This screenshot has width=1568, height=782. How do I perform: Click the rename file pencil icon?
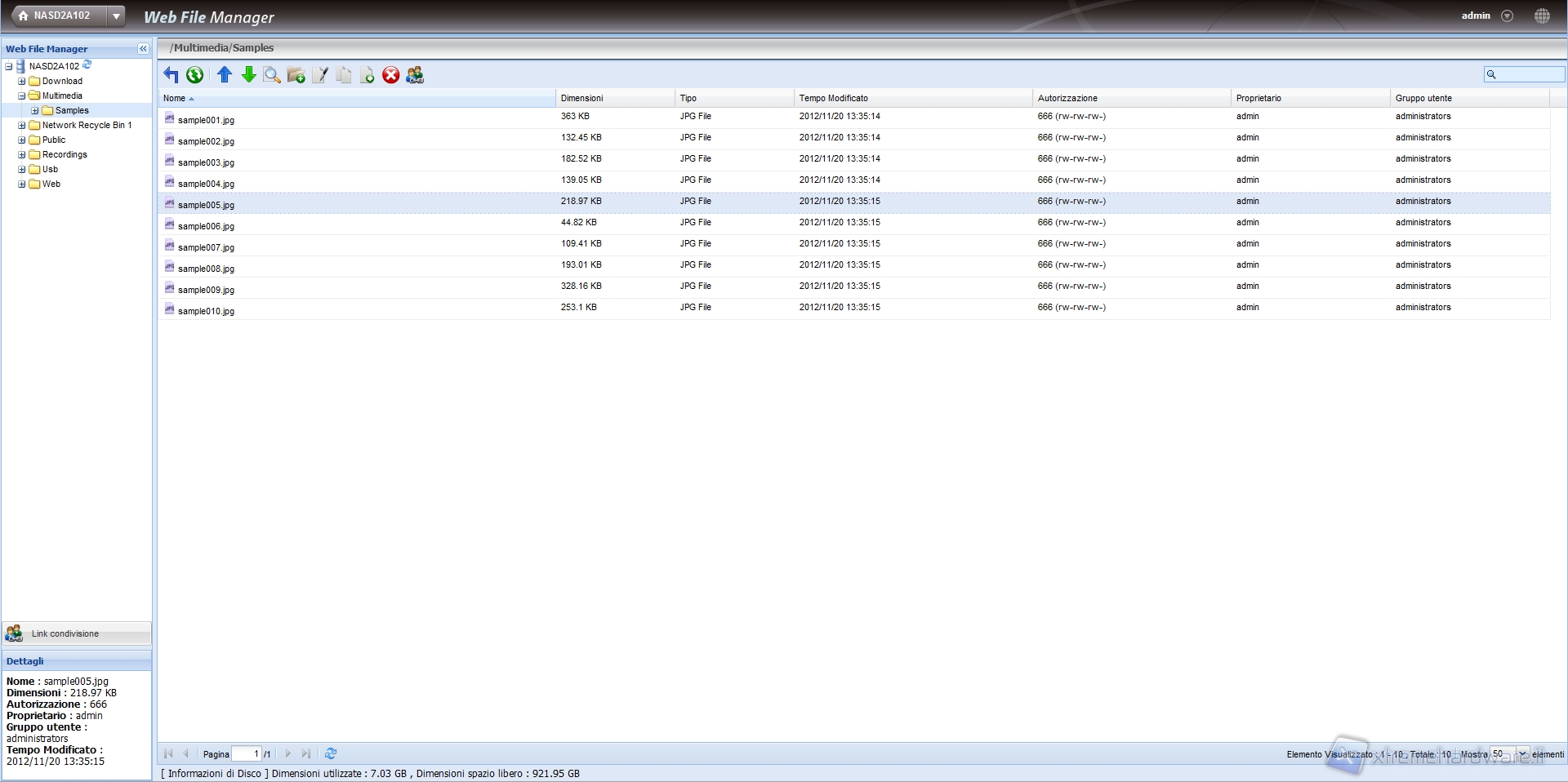pyautogui.click(x=320, y=76)
